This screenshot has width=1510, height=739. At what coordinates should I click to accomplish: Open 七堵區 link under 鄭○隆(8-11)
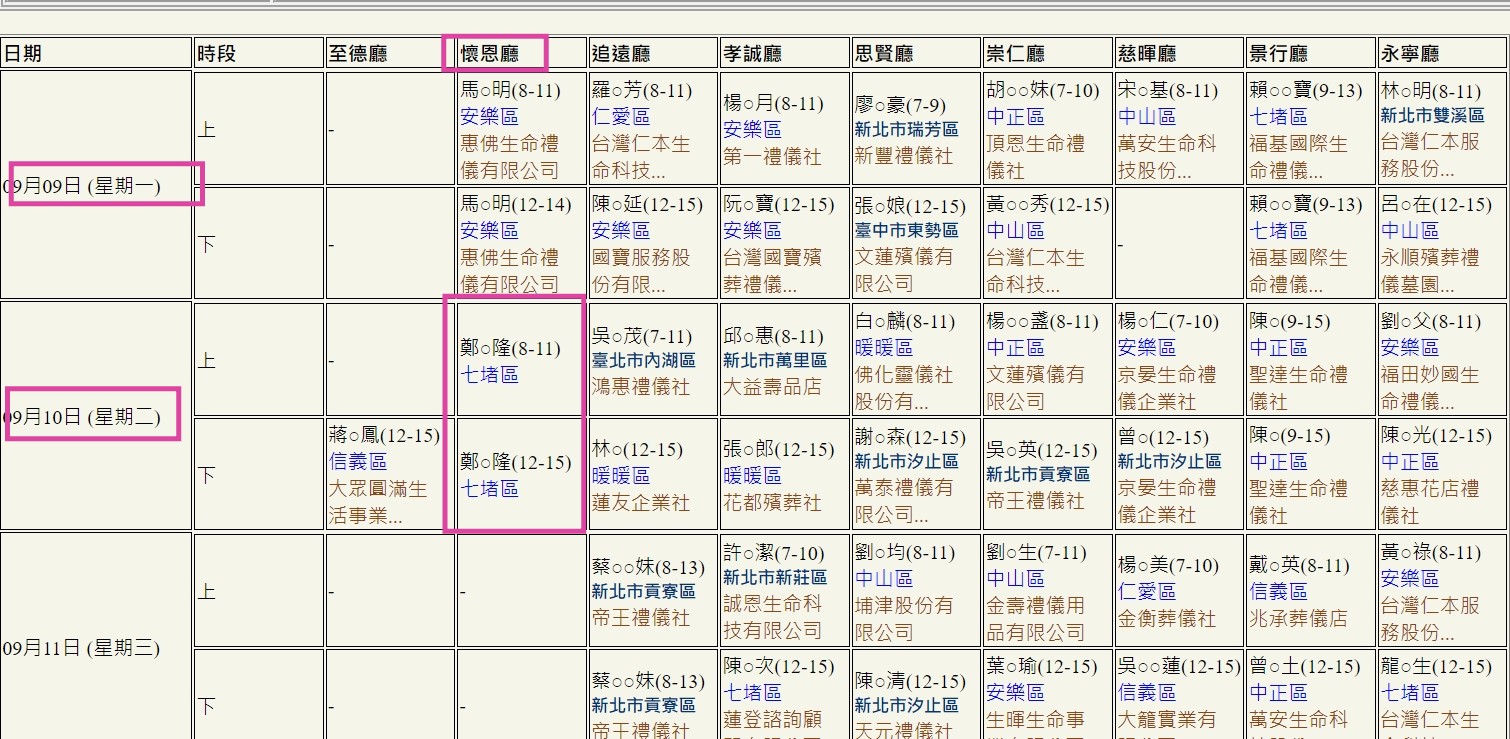pos(489,375)
